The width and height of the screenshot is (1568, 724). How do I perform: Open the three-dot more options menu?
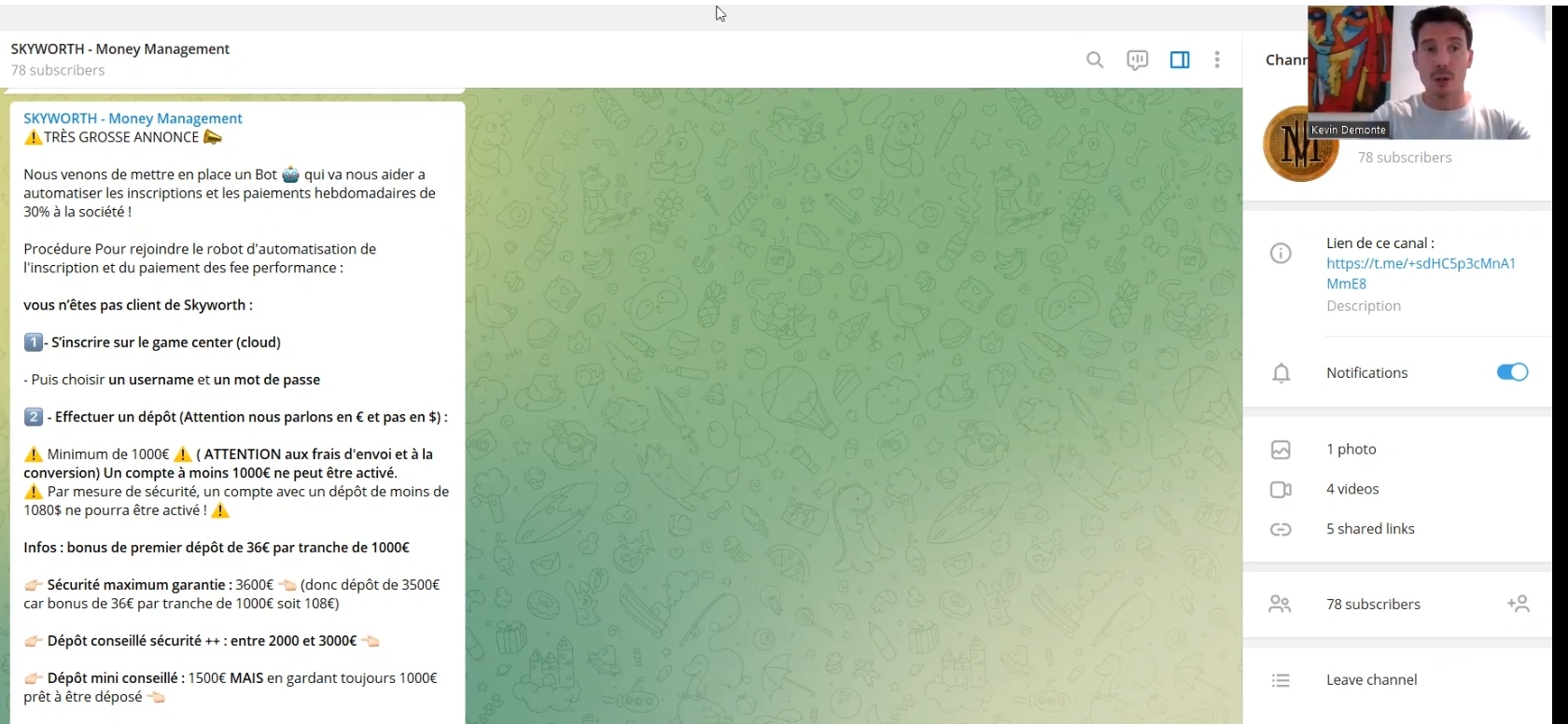(1217, 61)
